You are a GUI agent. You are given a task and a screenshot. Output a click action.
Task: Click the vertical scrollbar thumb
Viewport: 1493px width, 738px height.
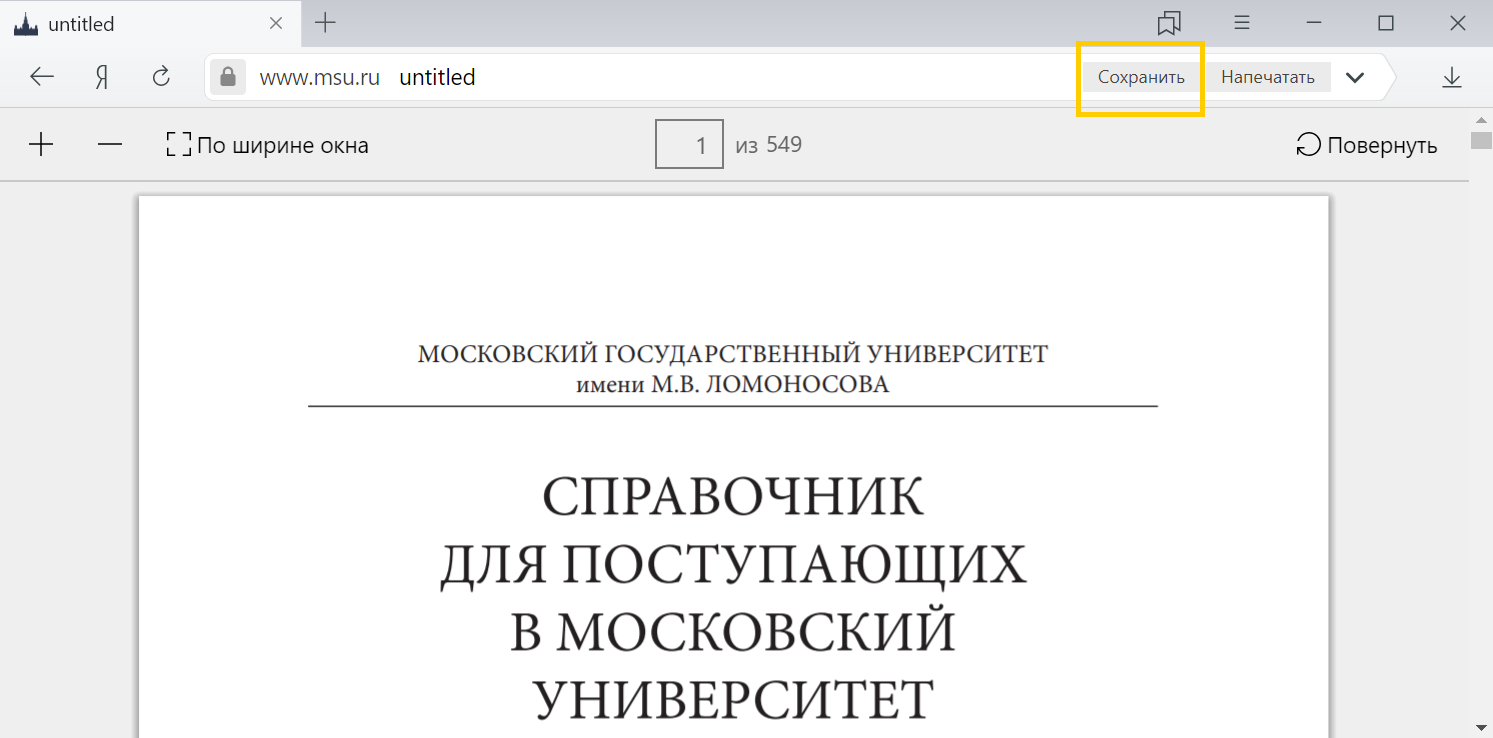tap(1481, 139)
